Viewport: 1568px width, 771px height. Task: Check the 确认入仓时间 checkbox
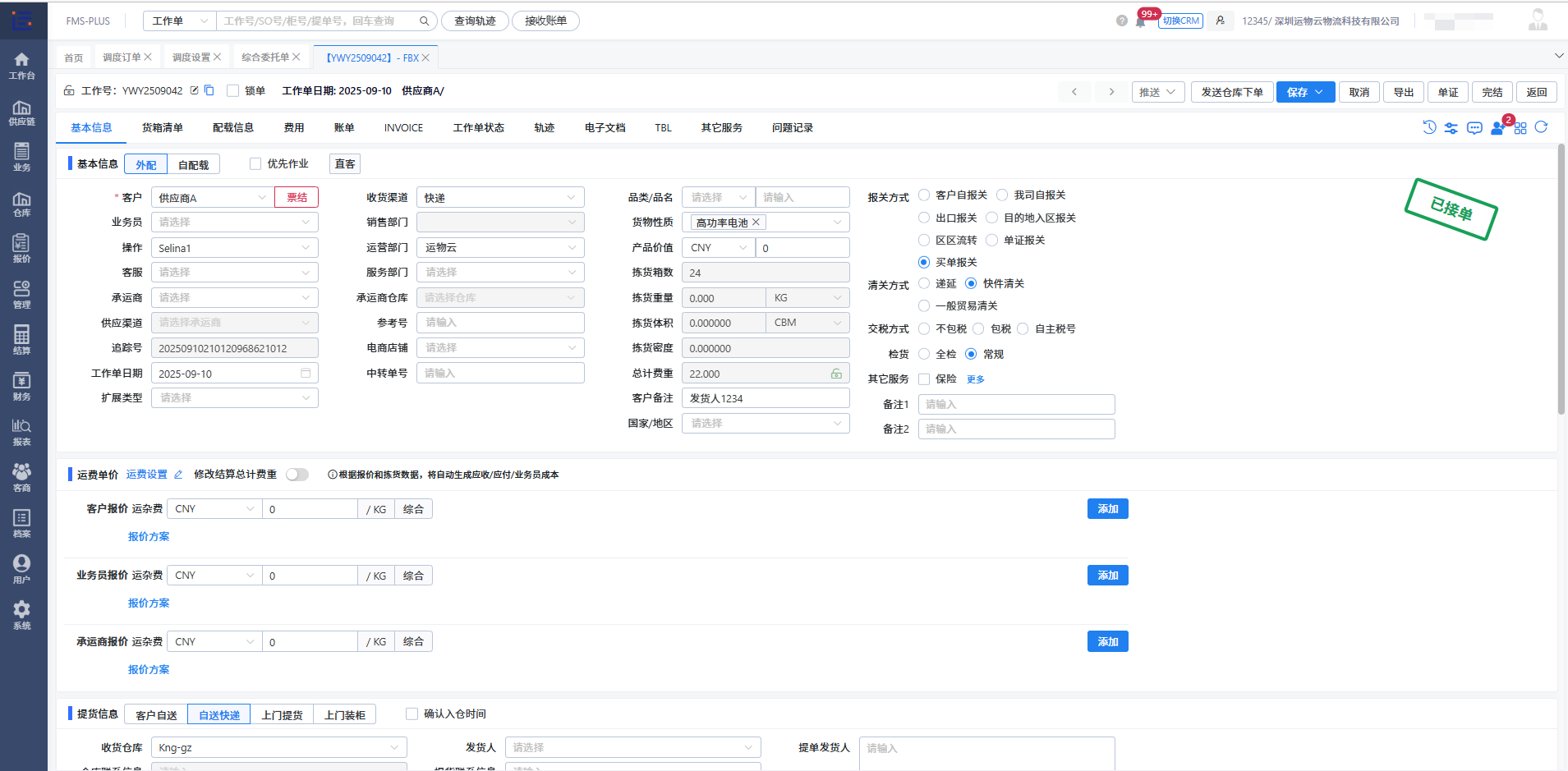coord(412,714)
